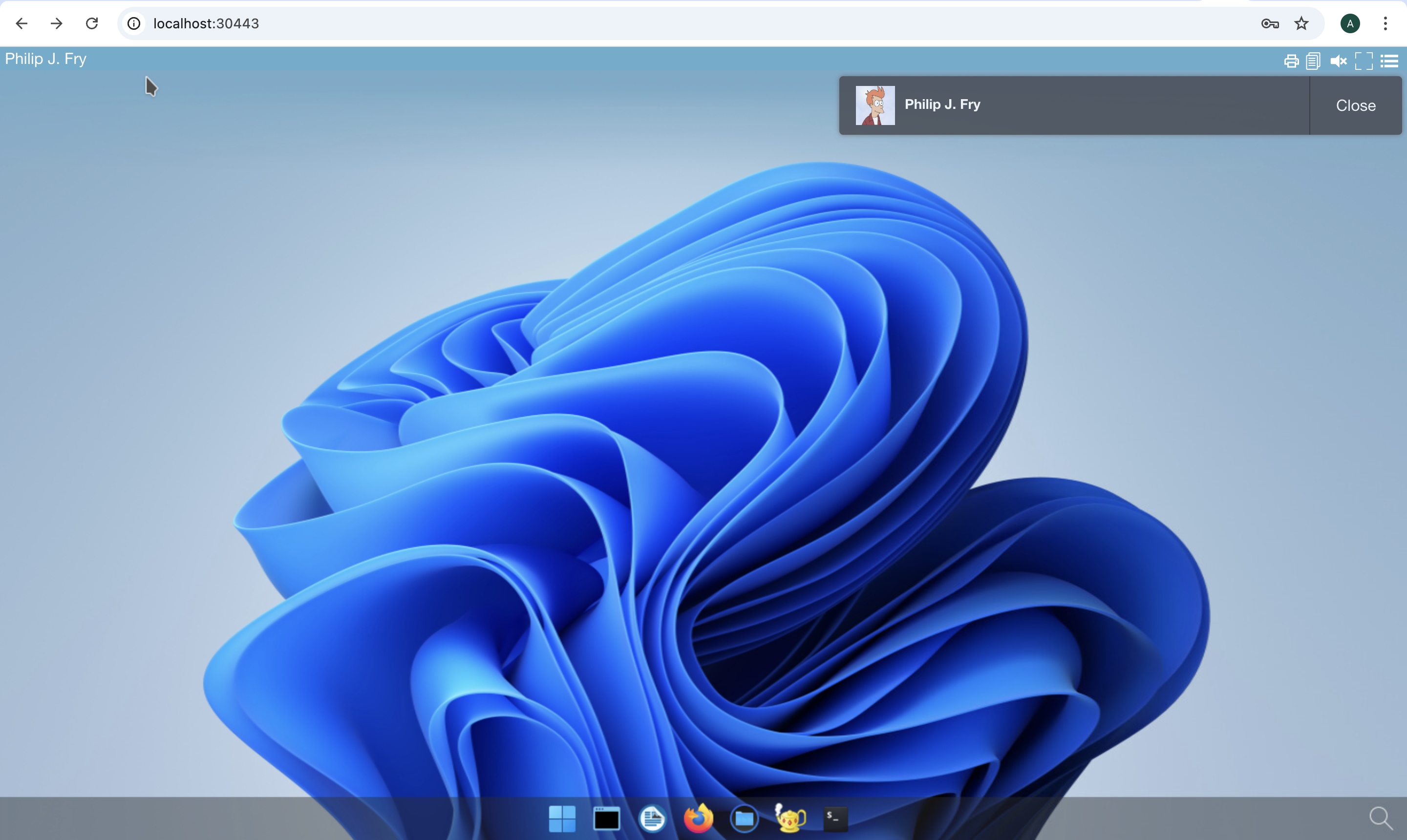Image resolution: width=1407 pixels, height=840 pixels.
Task: Open the Windows-style start menu icon
Action: pyautogui.click(x=562, y=819)
